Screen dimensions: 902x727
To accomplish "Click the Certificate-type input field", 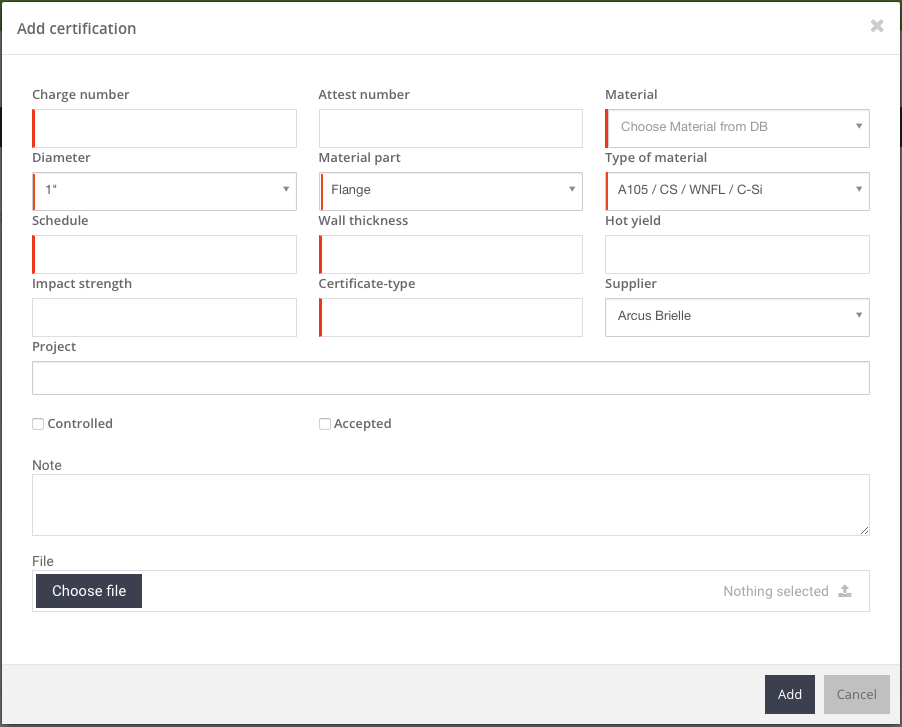I will point(451,317).
